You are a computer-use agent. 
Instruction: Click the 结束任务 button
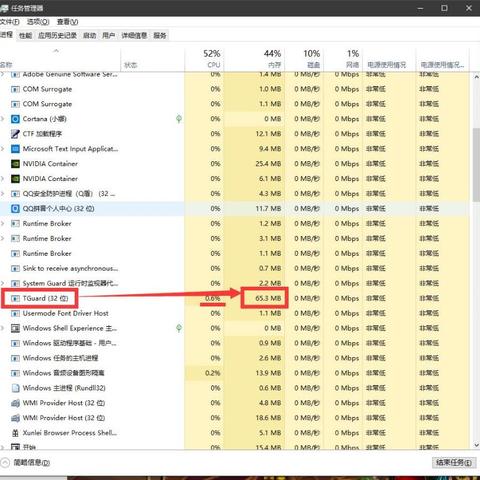point(454,463)
